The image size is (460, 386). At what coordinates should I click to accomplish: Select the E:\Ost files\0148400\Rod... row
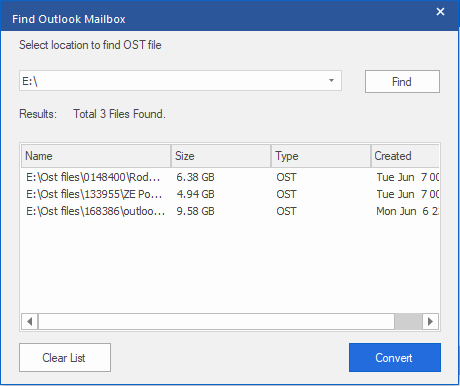coord(230,177)
